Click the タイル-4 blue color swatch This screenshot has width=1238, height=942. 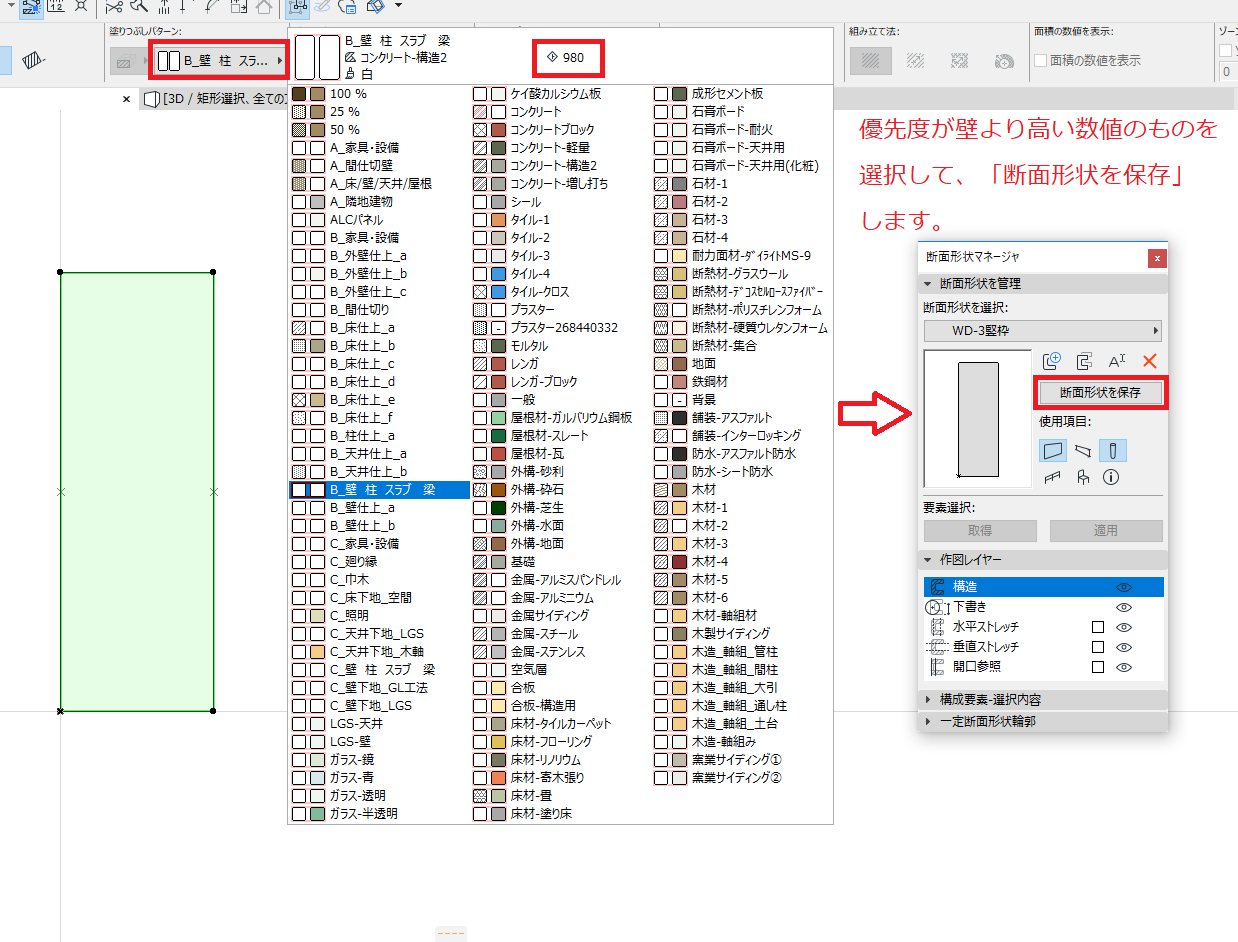click(x=499, y=273)
